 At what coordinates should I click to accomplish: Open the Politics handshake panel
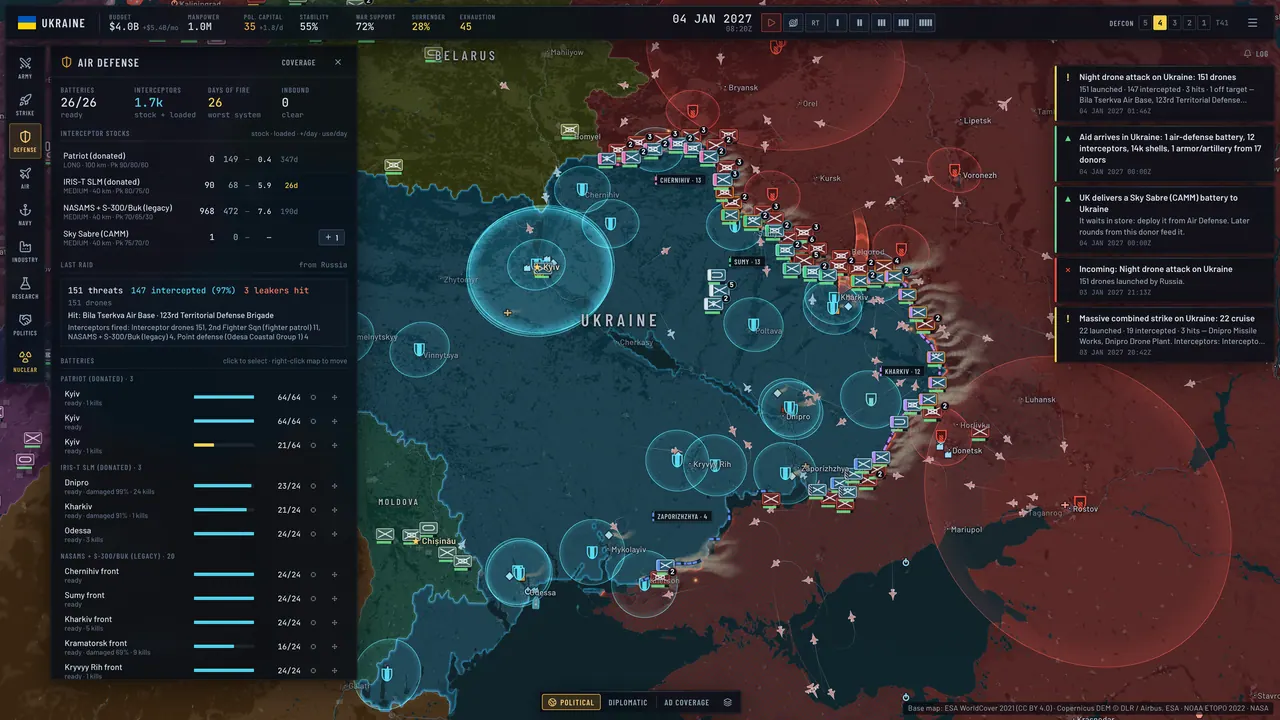(x=25, y=323)
